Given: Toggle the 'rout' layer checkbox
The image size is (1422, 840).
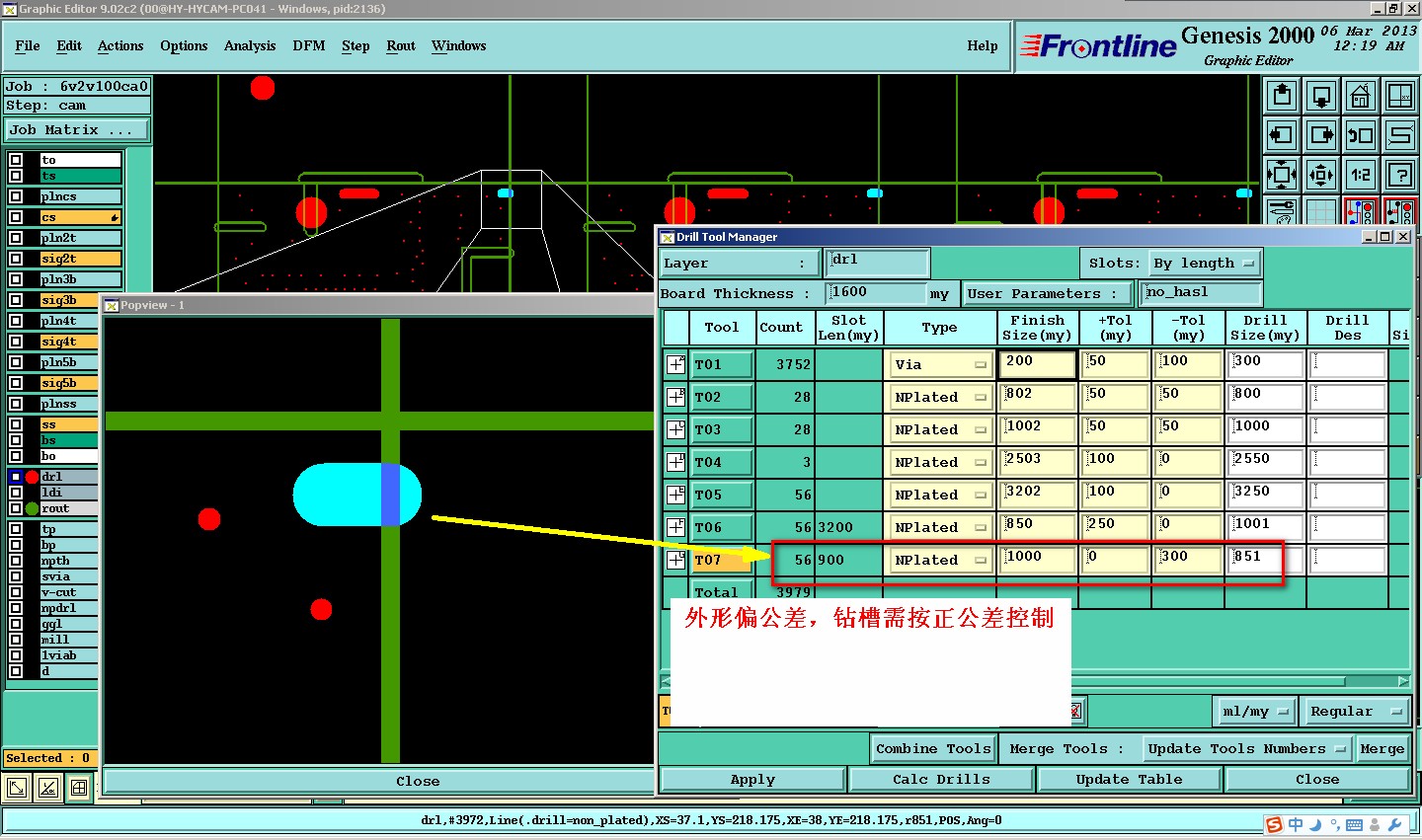Looking at the screenshot, I should (16, 508).
